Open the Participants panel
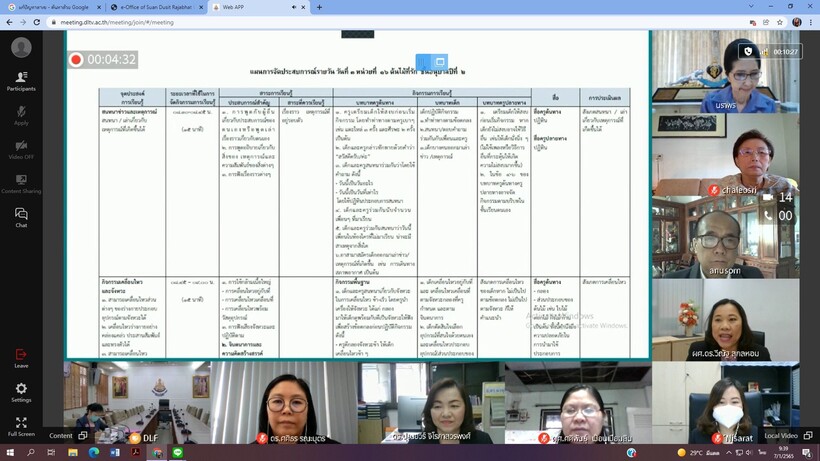The image size is (820, 461). (x=21, y=81)
